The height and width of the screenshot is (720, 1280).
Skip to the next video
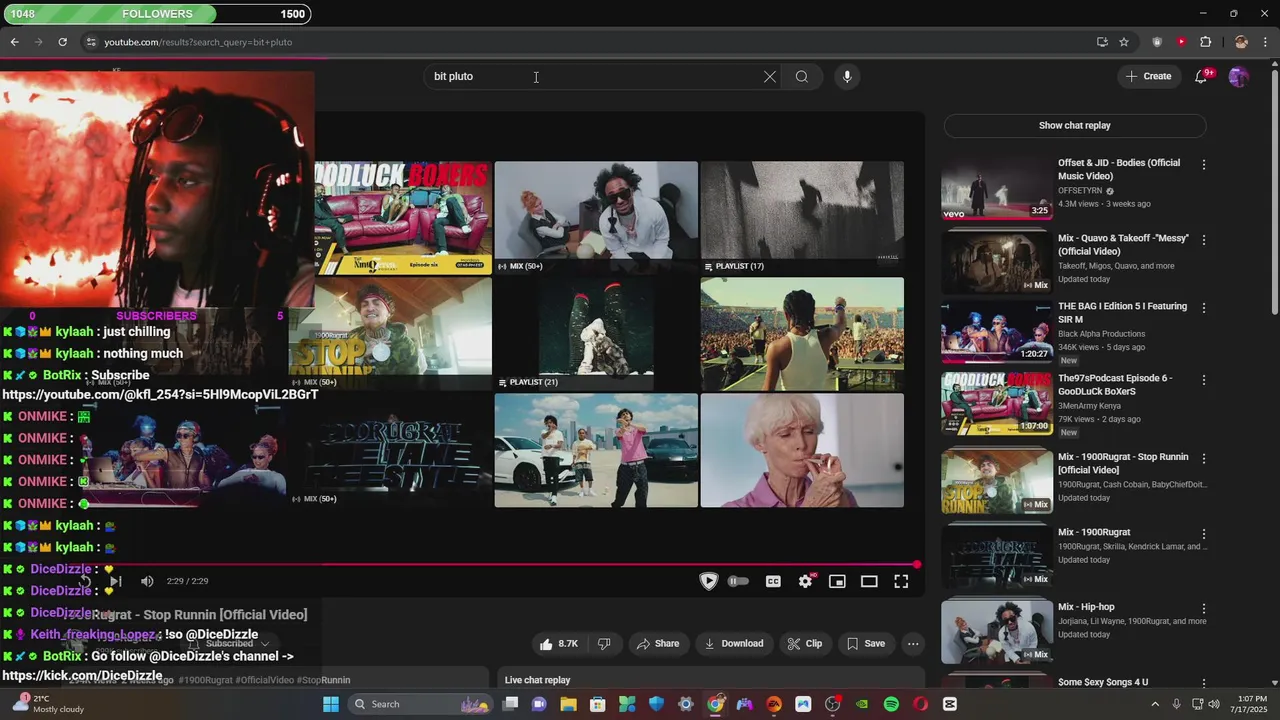pyautogui.click(x=116, y=581)
